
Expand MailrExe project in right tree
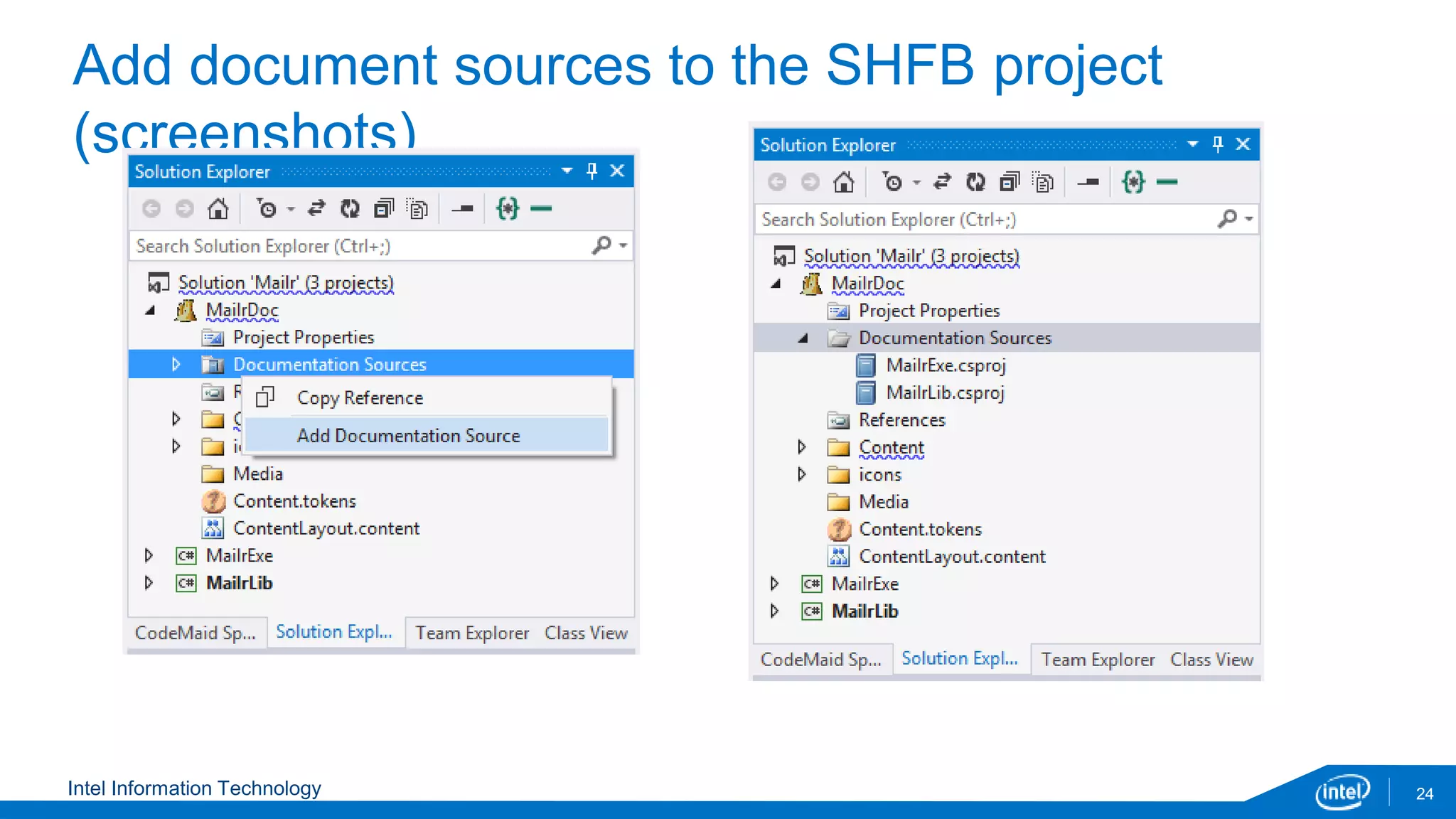tap(774, 583)
